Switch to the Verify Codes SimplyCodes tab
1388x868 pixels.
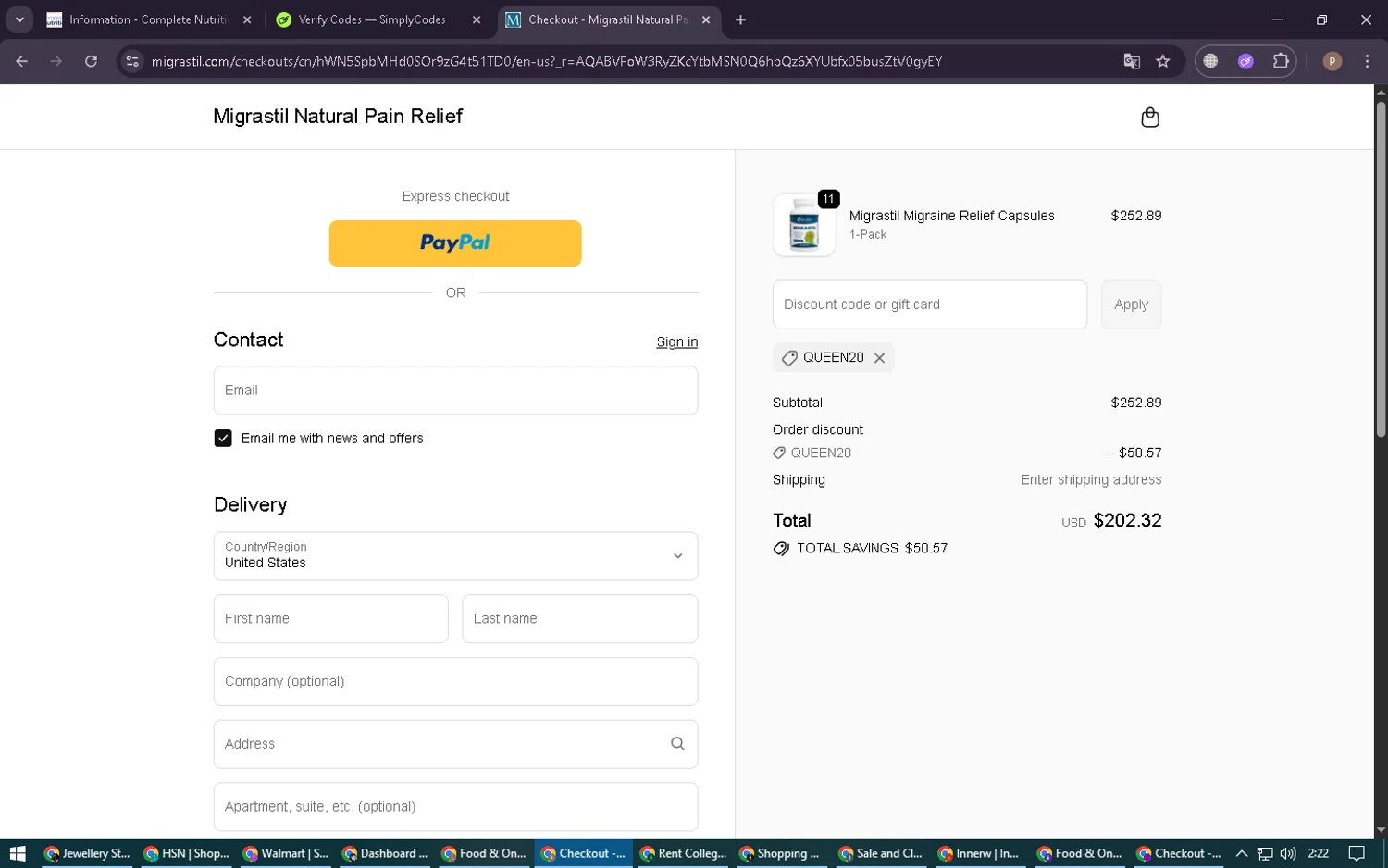(x=378, y=19)
